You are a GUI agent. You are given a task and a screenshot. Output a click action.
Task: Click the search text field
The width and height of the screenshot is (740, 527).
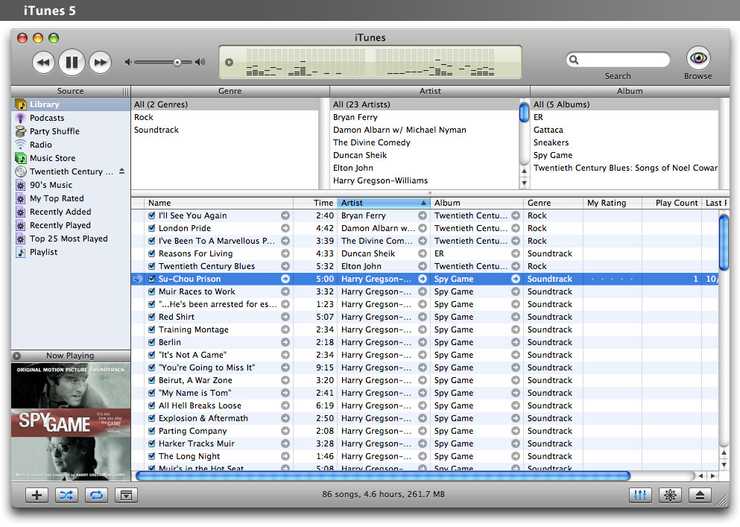click(x=618, y=60)
